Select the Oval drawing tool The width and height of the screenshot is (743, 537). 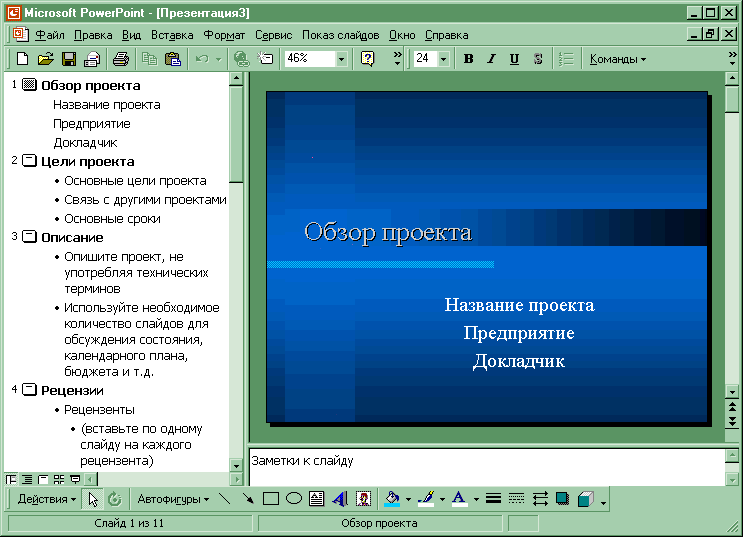pyautogui.click(x=294, y=499)
